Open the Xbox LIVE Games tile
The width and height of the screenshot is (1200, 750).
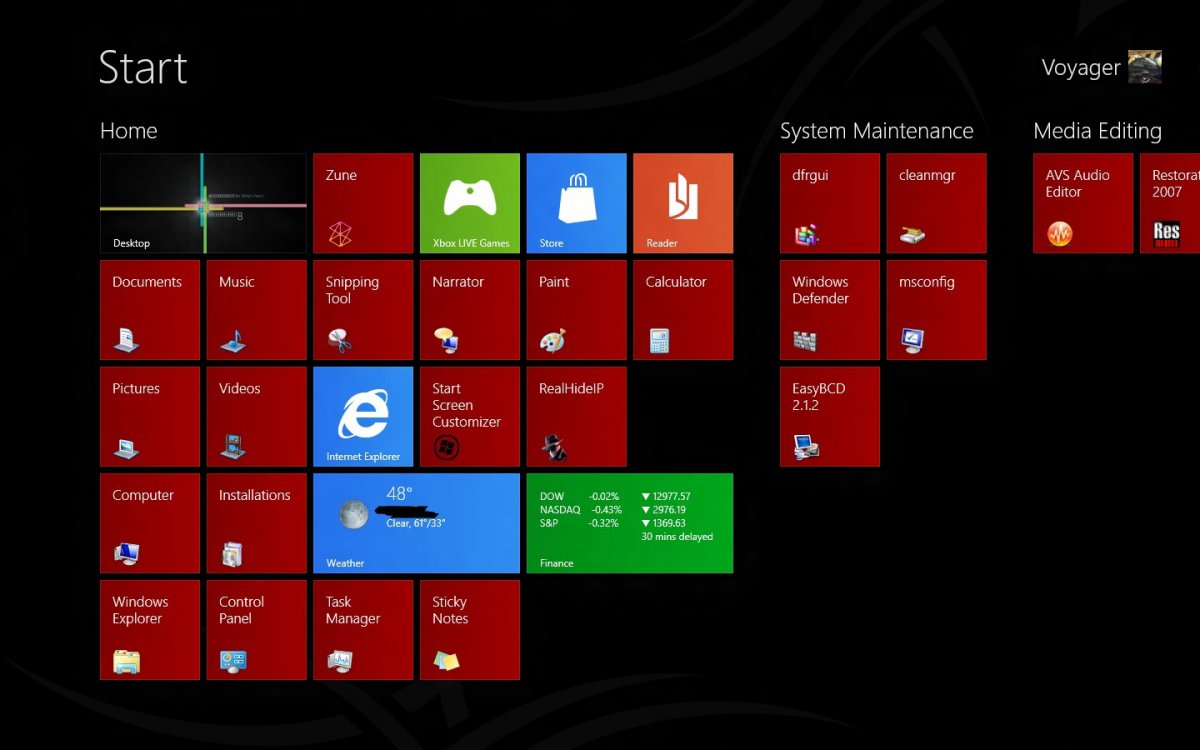[x=470, y=203]
